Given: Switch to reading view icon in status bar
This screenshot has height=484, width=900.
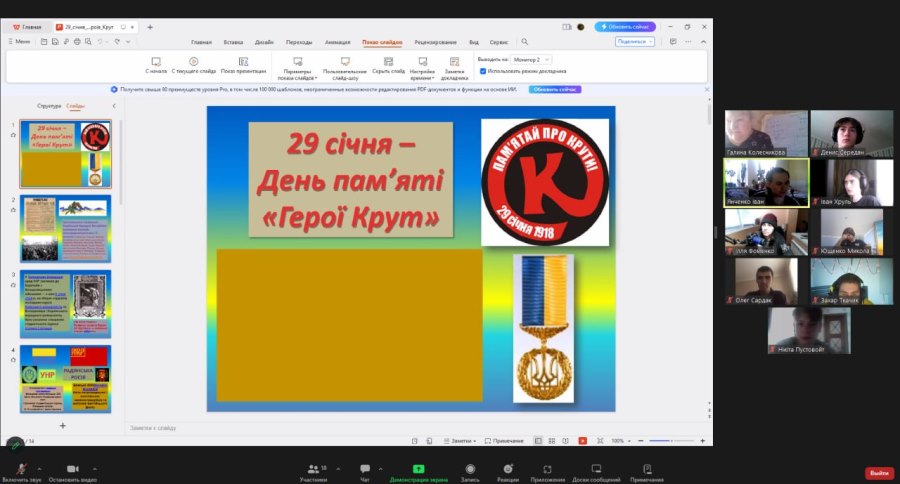Looking at the screenshot, I should 565,441.
